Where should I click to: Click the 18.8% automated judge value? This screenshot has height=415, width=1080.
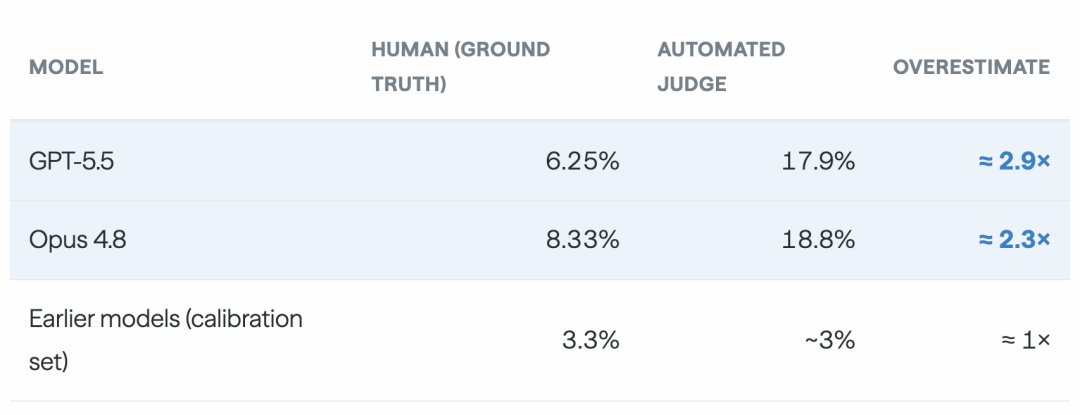818,240
